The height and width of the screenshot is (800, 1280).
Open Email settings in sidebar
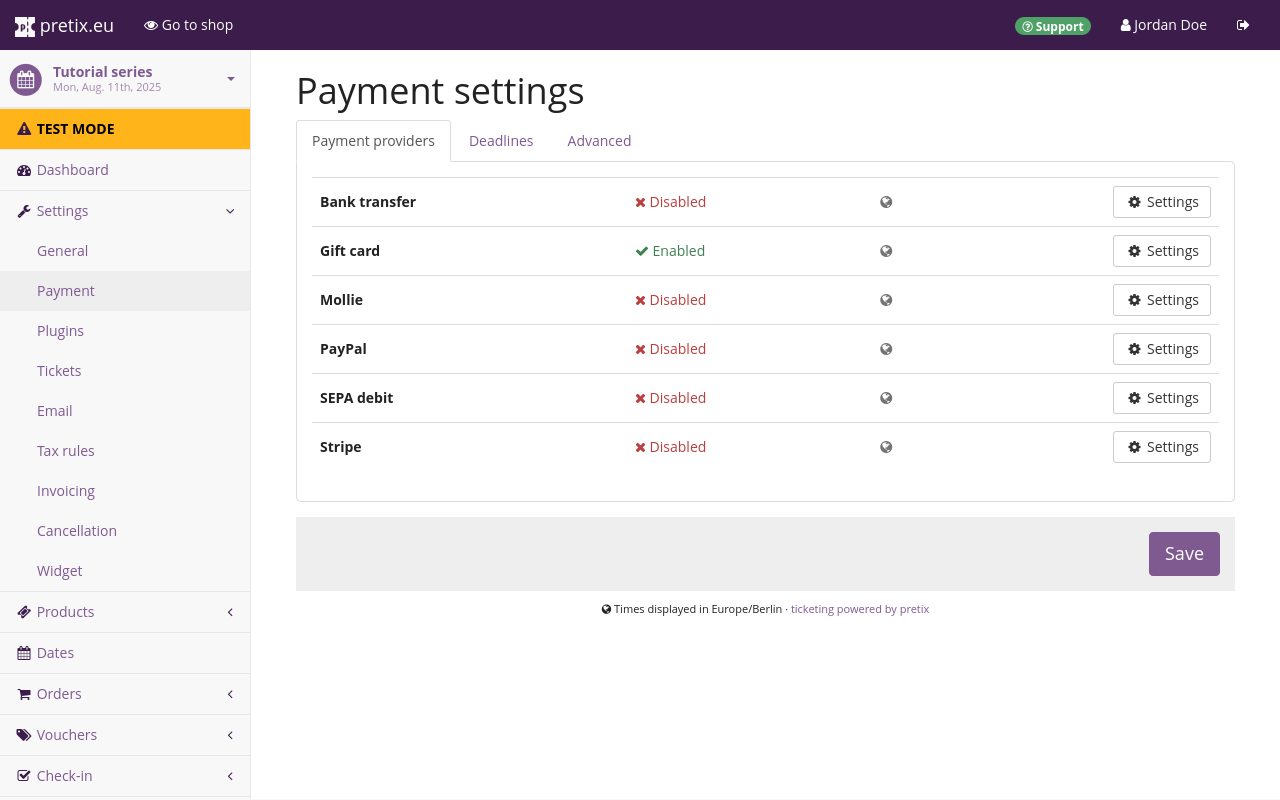[125, 411]
